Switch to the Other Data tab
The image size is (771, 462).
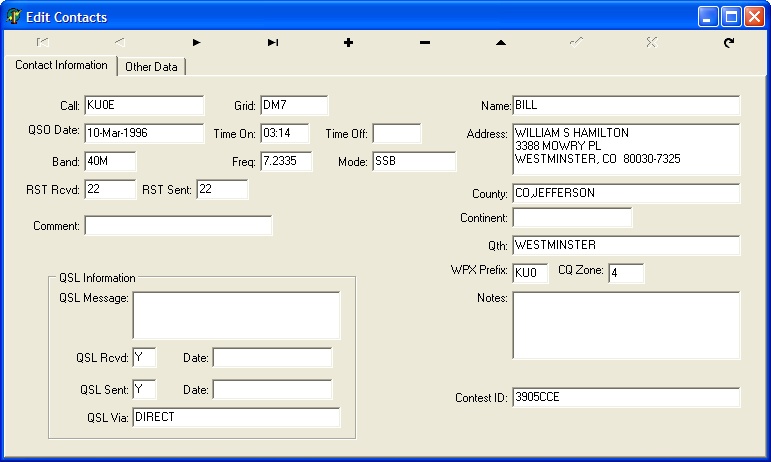[x=151, y=67]
